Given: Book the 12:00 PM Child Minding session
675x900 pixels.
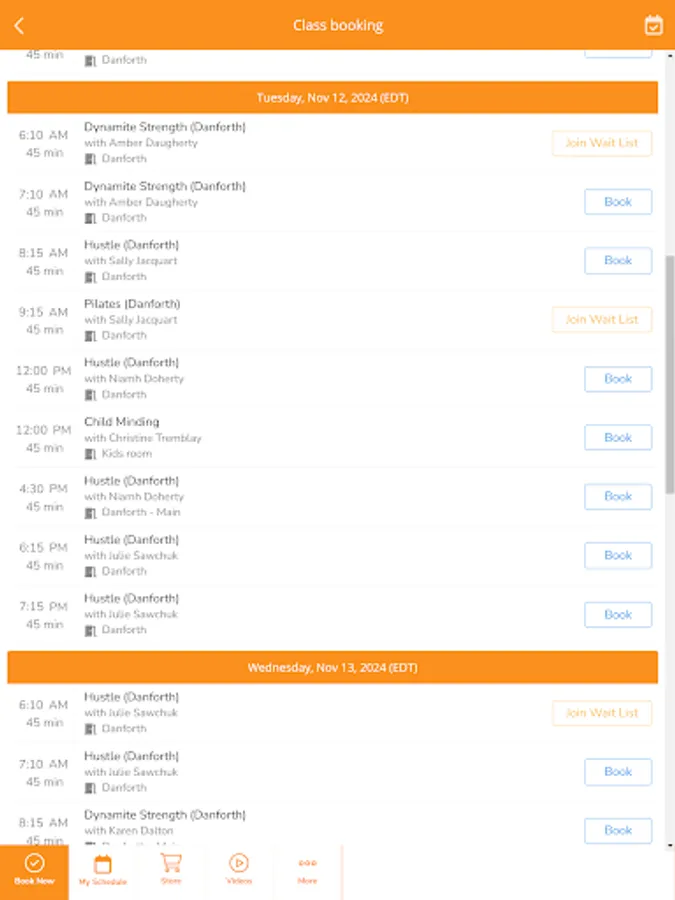Looking at the screenshot, I should pyautogui.click(x=617, y=437).
